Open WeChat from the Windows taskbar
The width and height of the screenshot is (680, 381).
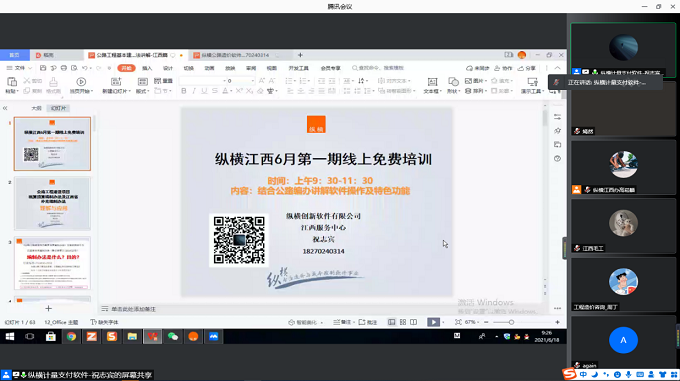(x=173, y=336)
